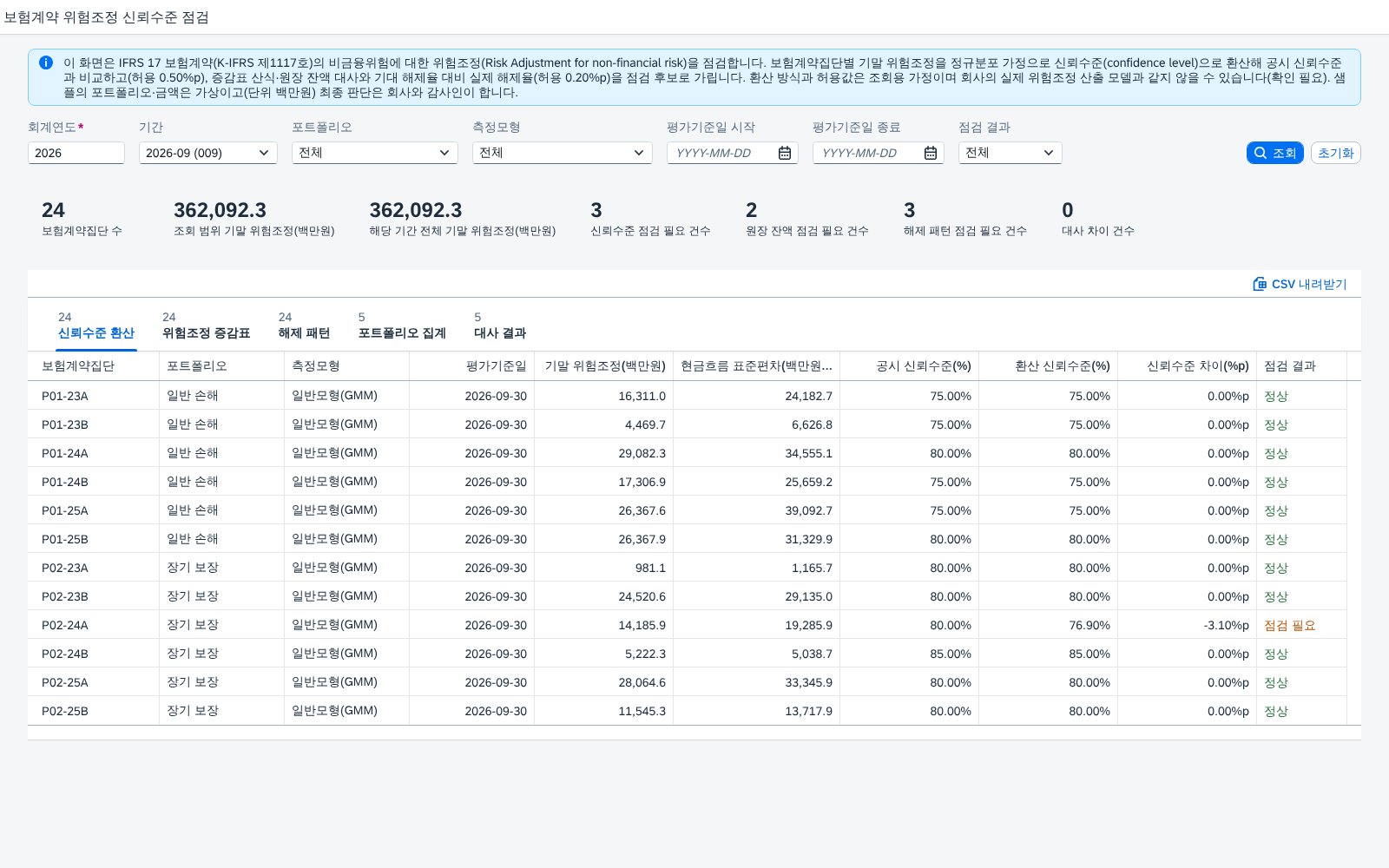The height and width of the screenshot is (868, 1389).
Task: Click the 대사 차이 건수 tile
Action: coord(1098,219)
